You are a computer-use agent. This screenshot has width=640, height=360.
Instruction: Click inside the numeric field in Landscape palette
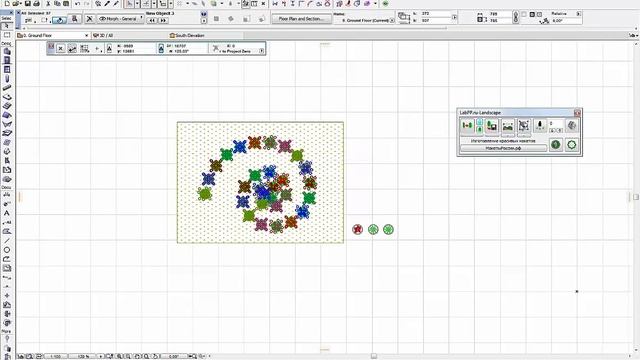pyautogui.click(x=556, y=123)
